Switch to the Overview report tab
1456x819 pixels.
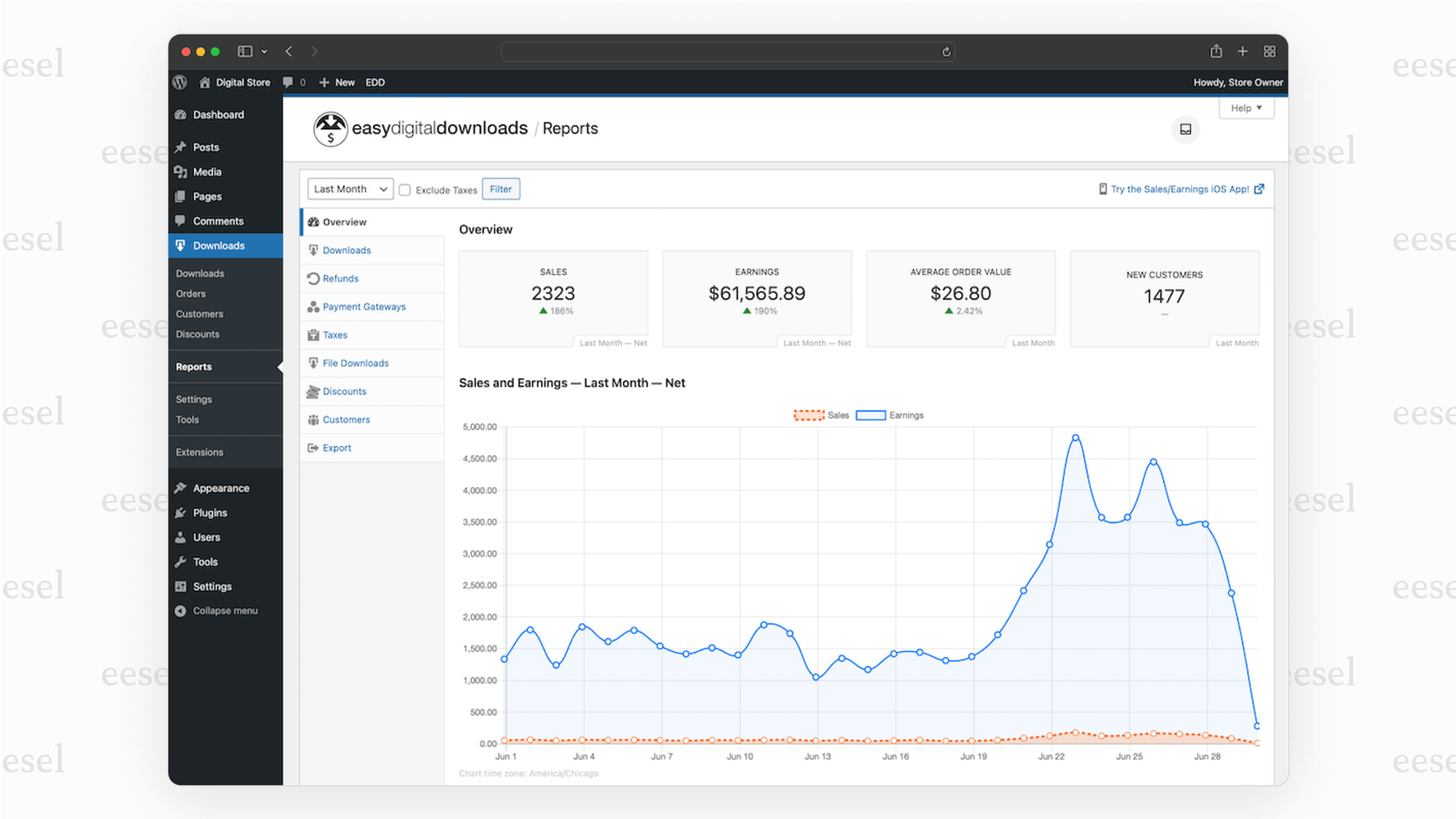tap(343, 221)
